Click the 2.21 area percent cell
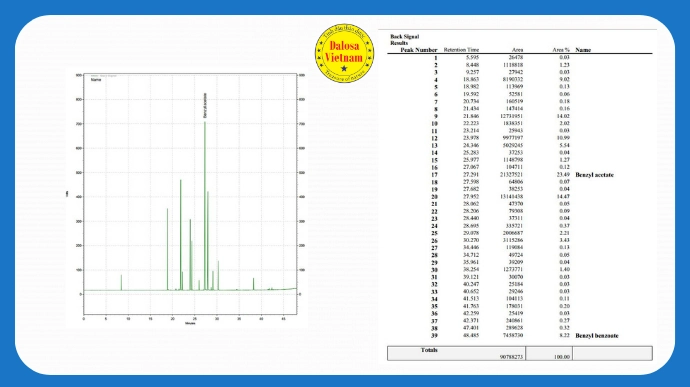 [565, 233]
